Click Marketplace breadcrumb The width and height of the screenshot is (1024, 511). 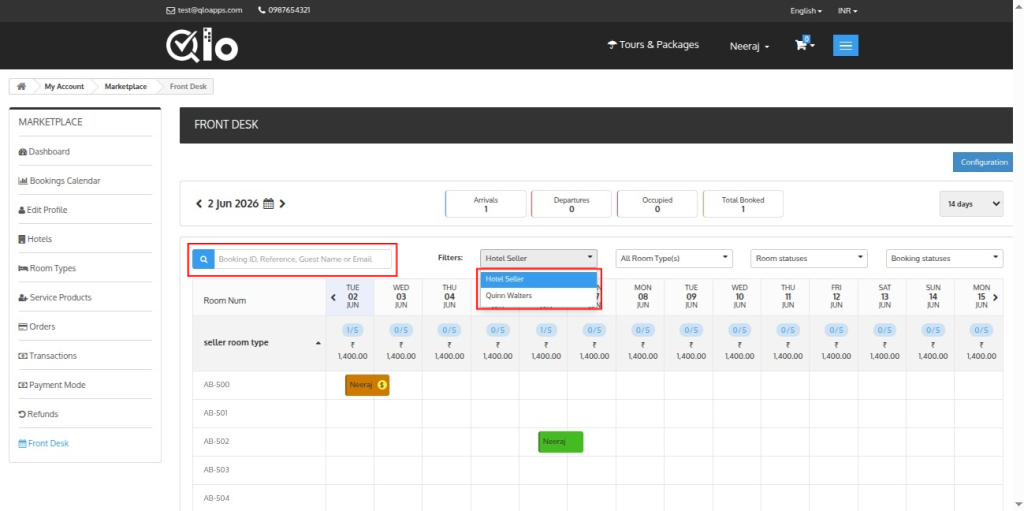125,86
